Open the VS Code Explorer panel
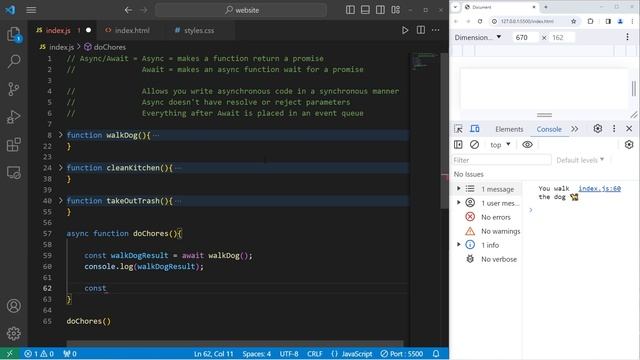640x360 pixels. pos(13,34)
